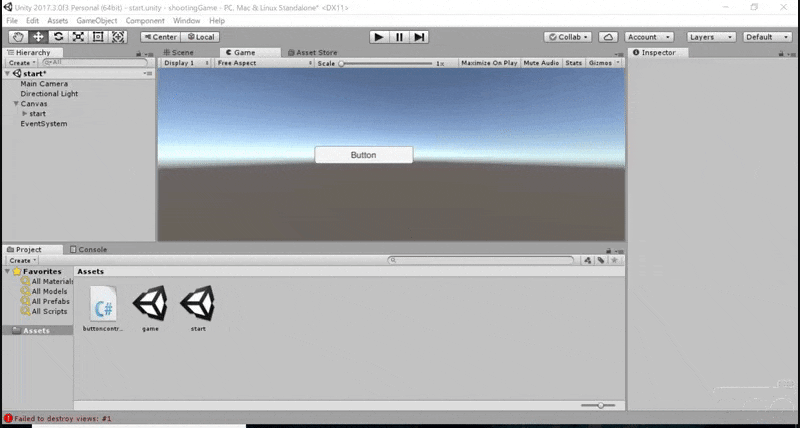Switch to the Game tab
The image size is (800, 428).
pyautogui.click(x=250, y=52)
